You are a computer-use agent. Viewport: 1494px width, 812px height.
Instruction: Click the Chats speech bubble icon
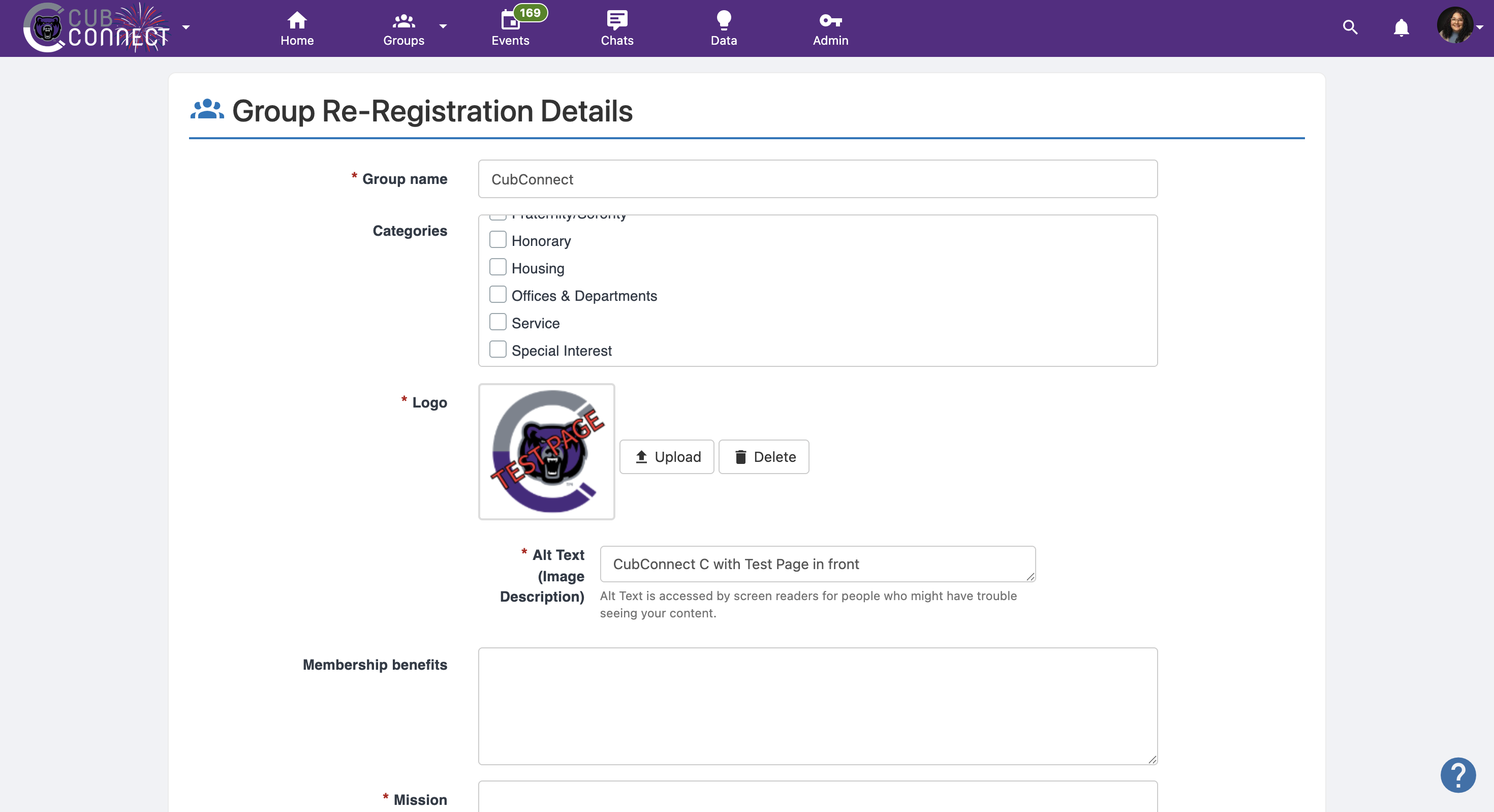tap(617, 20)
